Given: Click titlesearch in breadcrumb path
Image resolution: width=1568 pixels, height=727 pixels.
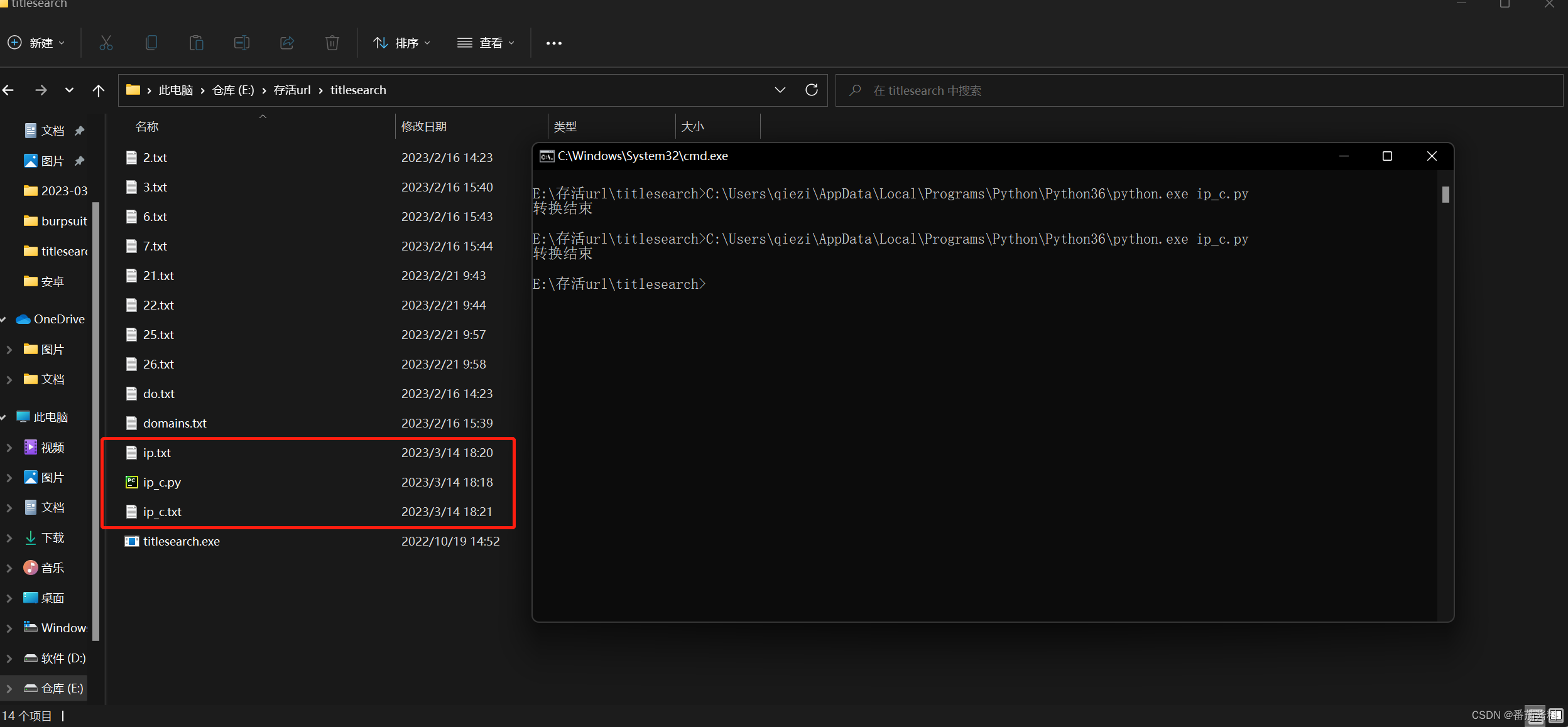Looking at the screenshot, I should [358, 90].
